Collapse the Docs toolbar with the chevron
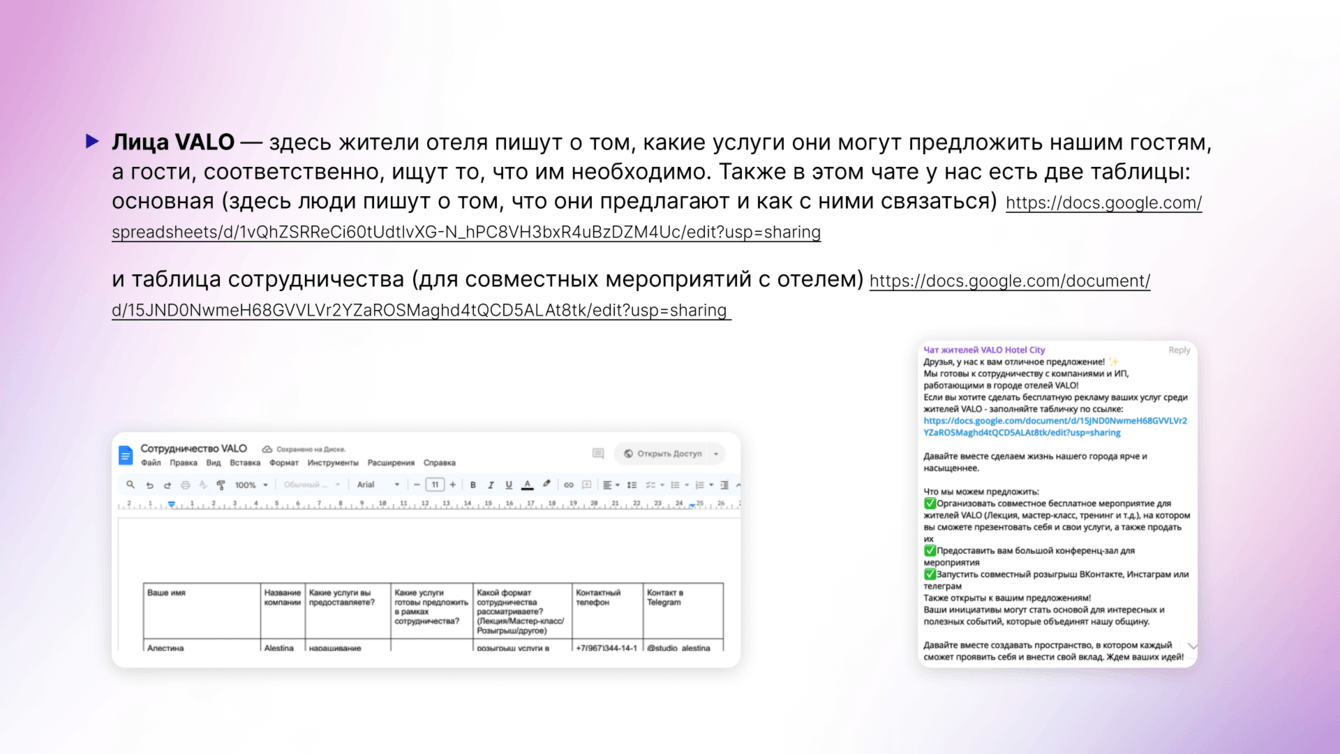1340x754 pixels. pos(738,485)
